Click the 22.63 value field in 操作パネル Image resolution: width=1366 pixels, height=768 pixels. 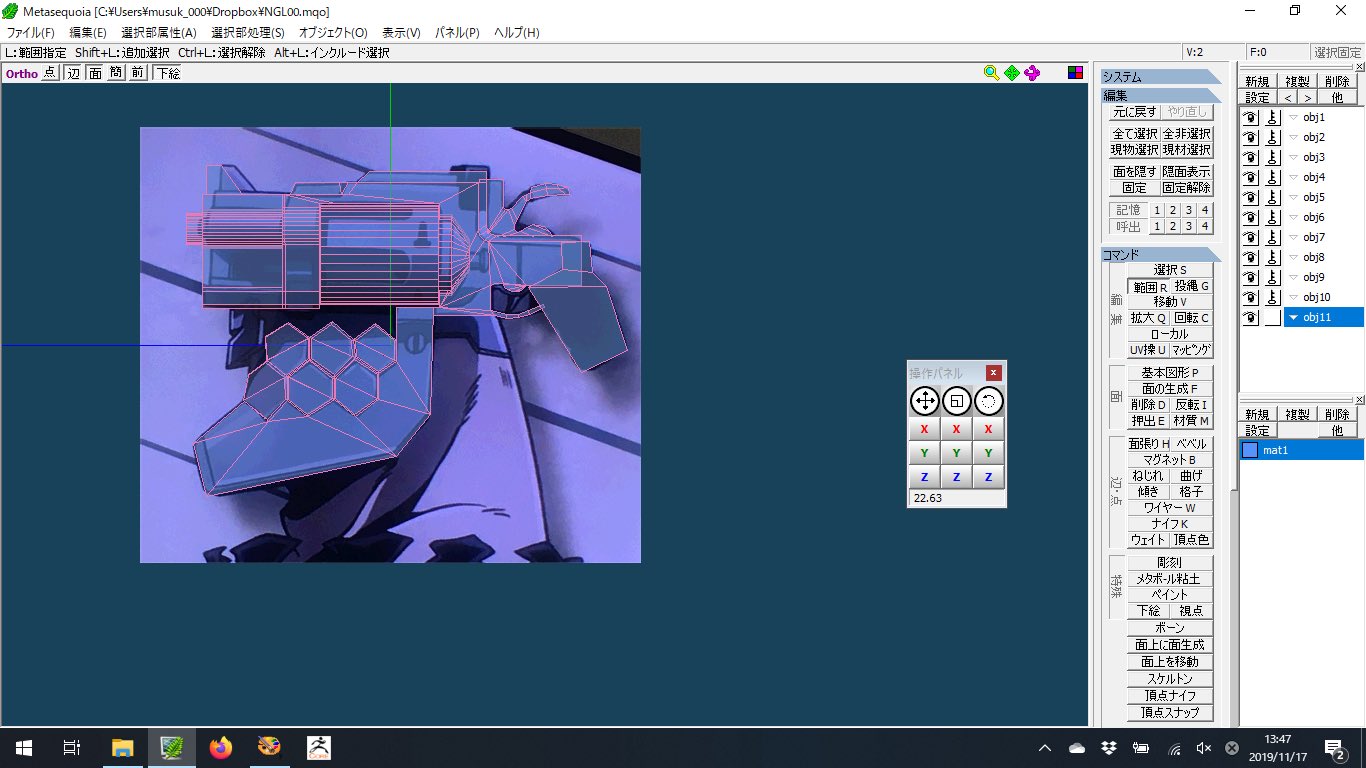click(x=957, y=498)
